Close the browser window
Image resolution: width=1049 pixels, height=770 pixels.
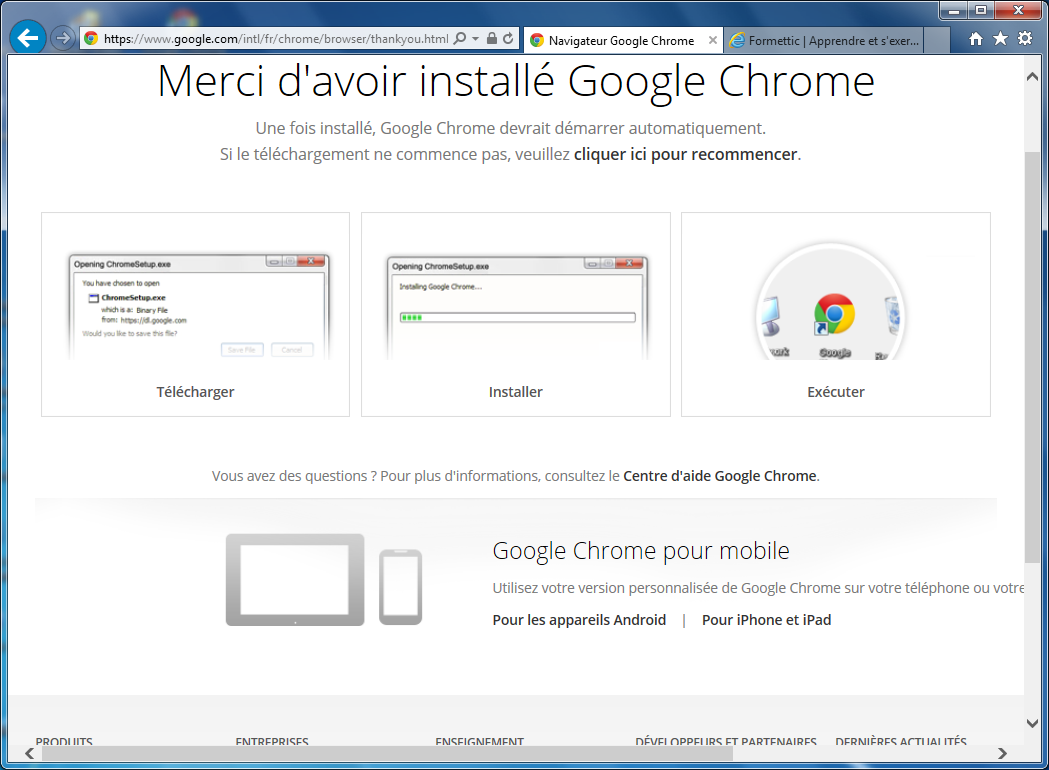coord(1019,10)
